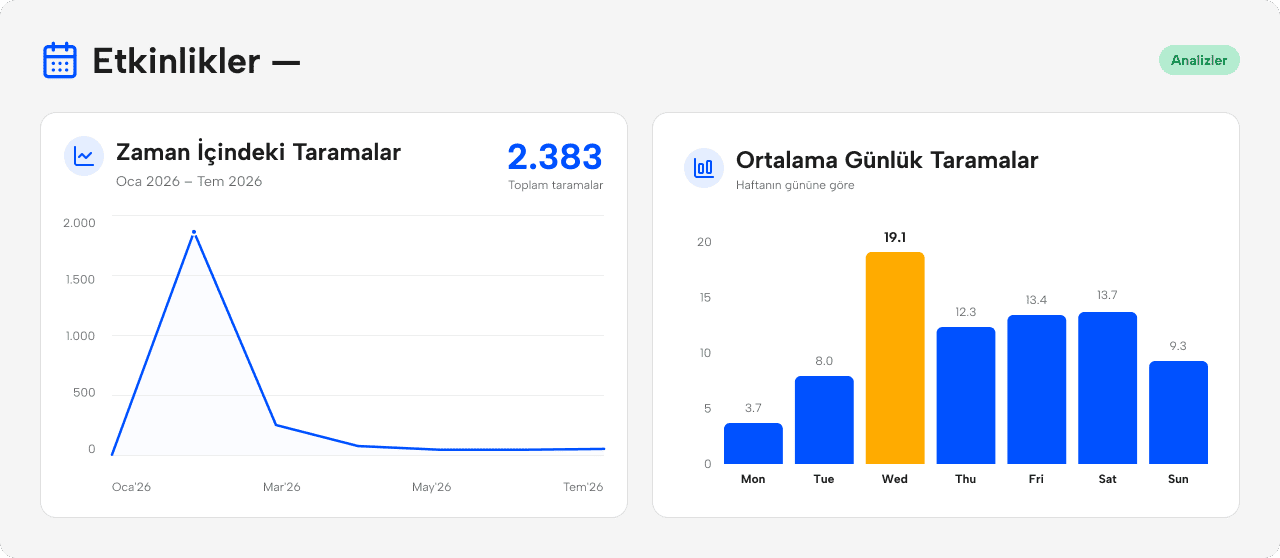Click the Ortalama Günlük Taramalar title
Screen dimensions: 1280x558
[887, 160]
